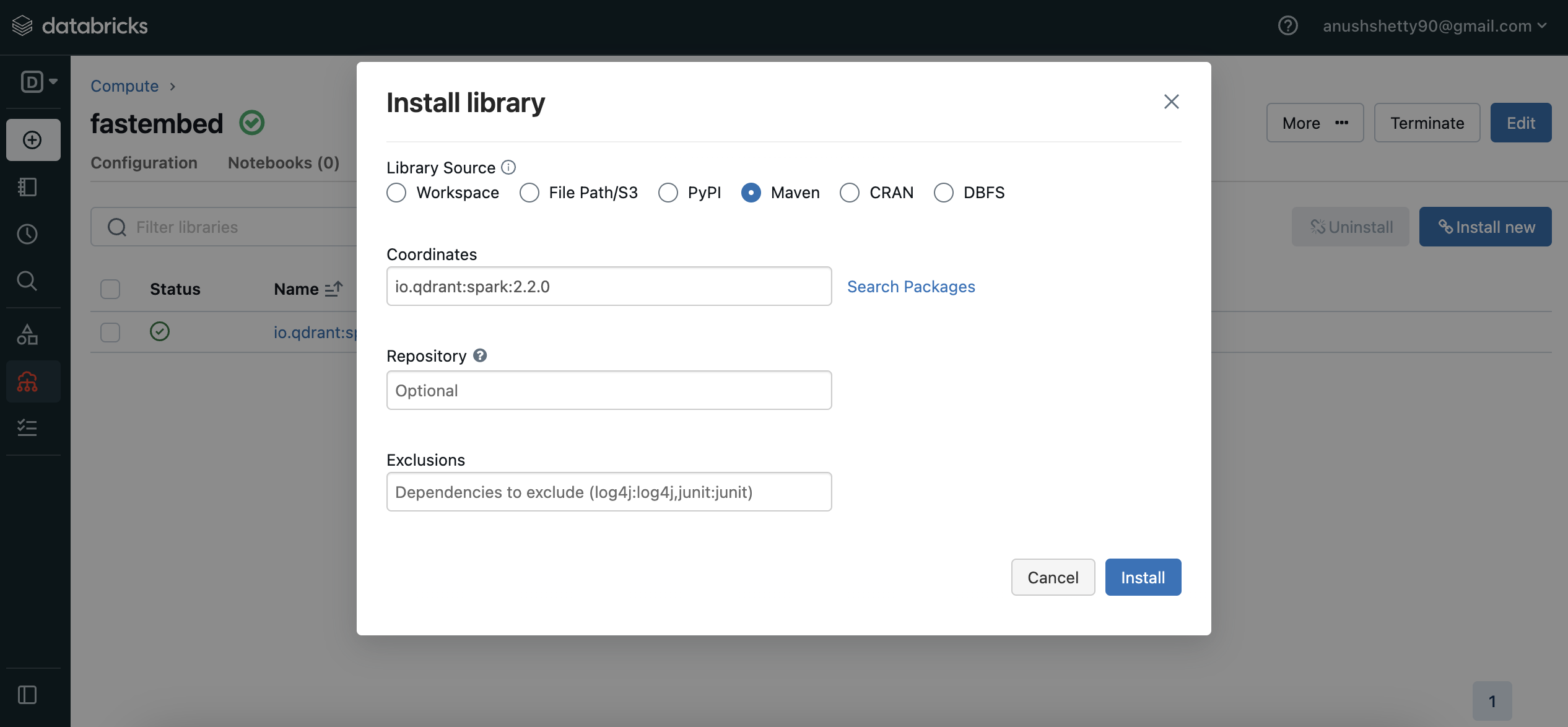Open the More actions menu
Viewport: 1568px width, 727px height.
click(x=1314, y=123)
